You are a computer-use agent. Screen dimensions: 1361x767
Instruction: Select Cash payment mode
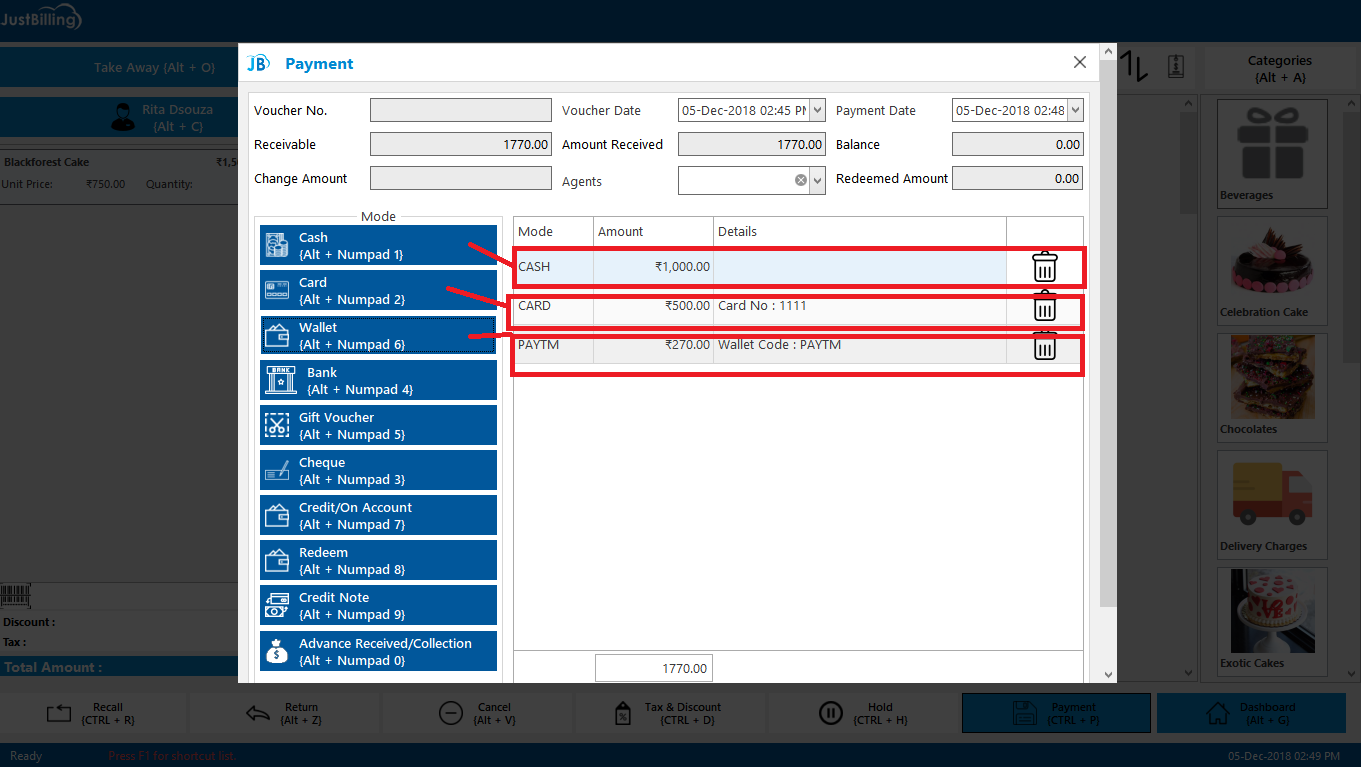click(x=378, y=246)
